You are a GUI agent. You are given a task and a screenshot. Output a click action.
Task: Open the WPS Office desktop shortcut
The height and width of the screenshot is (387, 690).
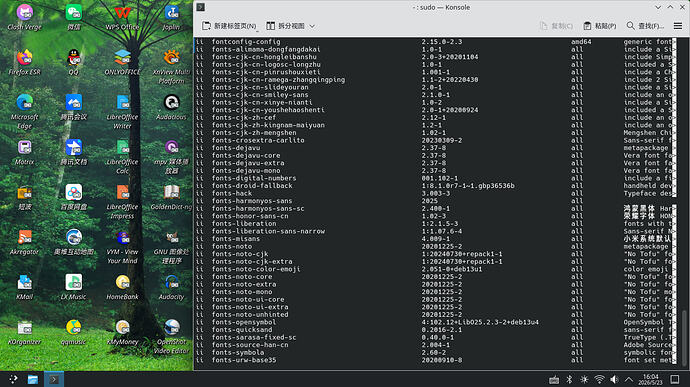122,13
